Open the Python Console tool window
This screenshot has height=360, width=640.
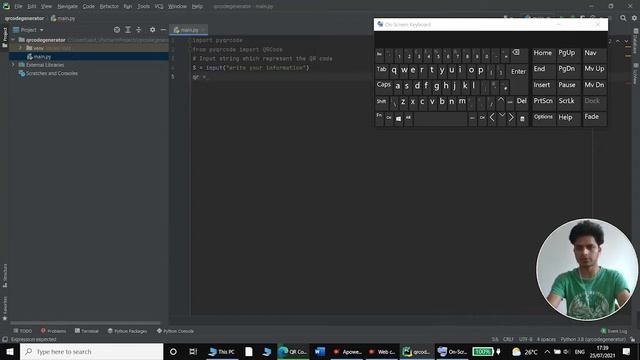click(175, 331)
